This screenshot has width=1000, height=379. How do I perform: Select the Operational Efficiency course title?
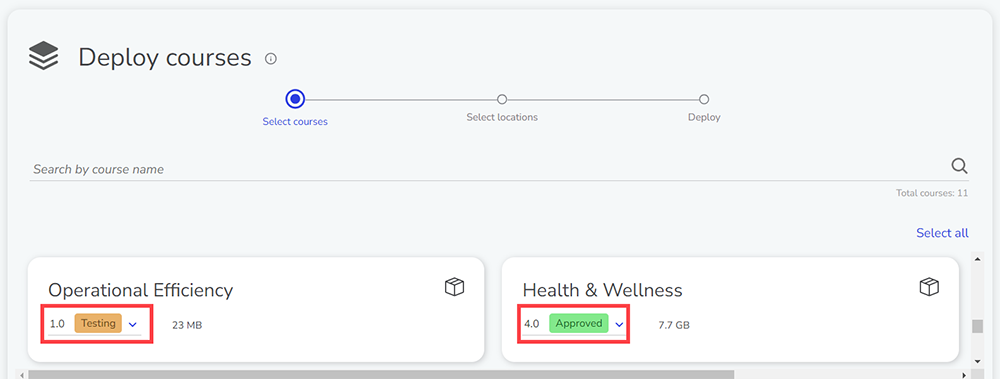click(140, 290)
